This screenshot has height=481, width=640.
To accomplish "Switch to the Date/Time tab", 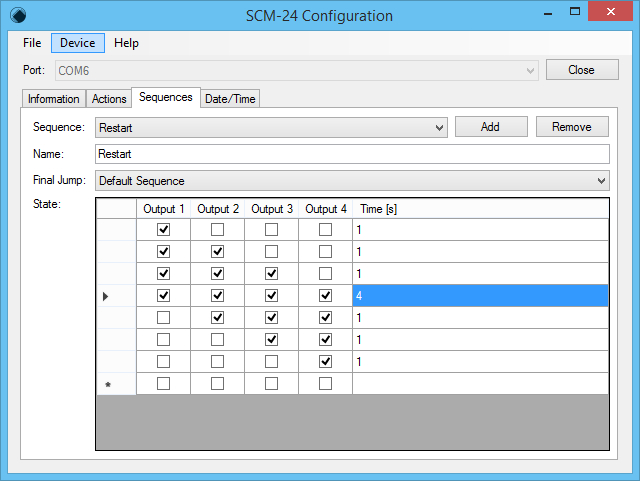I will pyautogui.click(x=230, y=99).
